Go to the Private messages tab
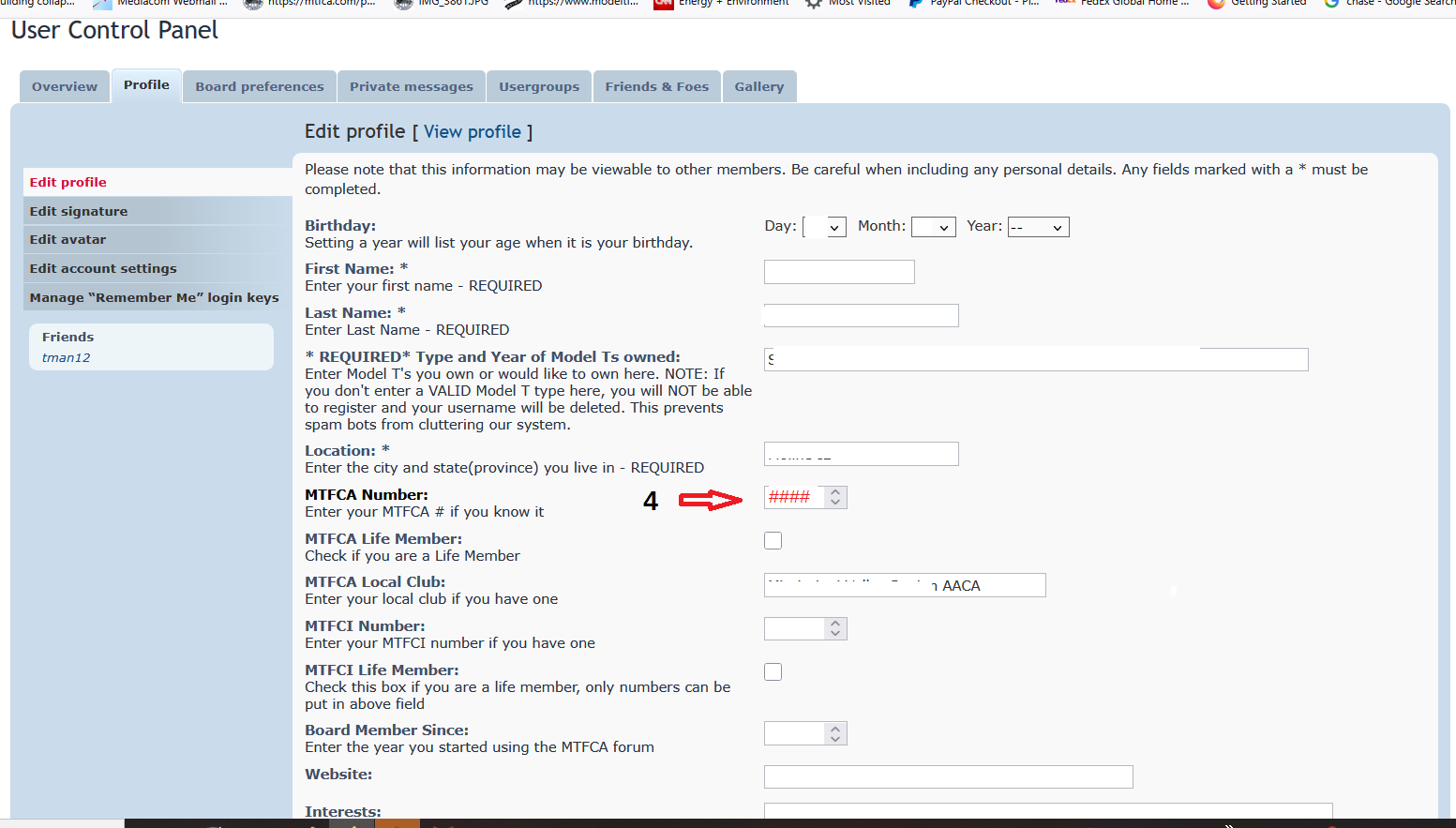 click(x=412, y=86)
